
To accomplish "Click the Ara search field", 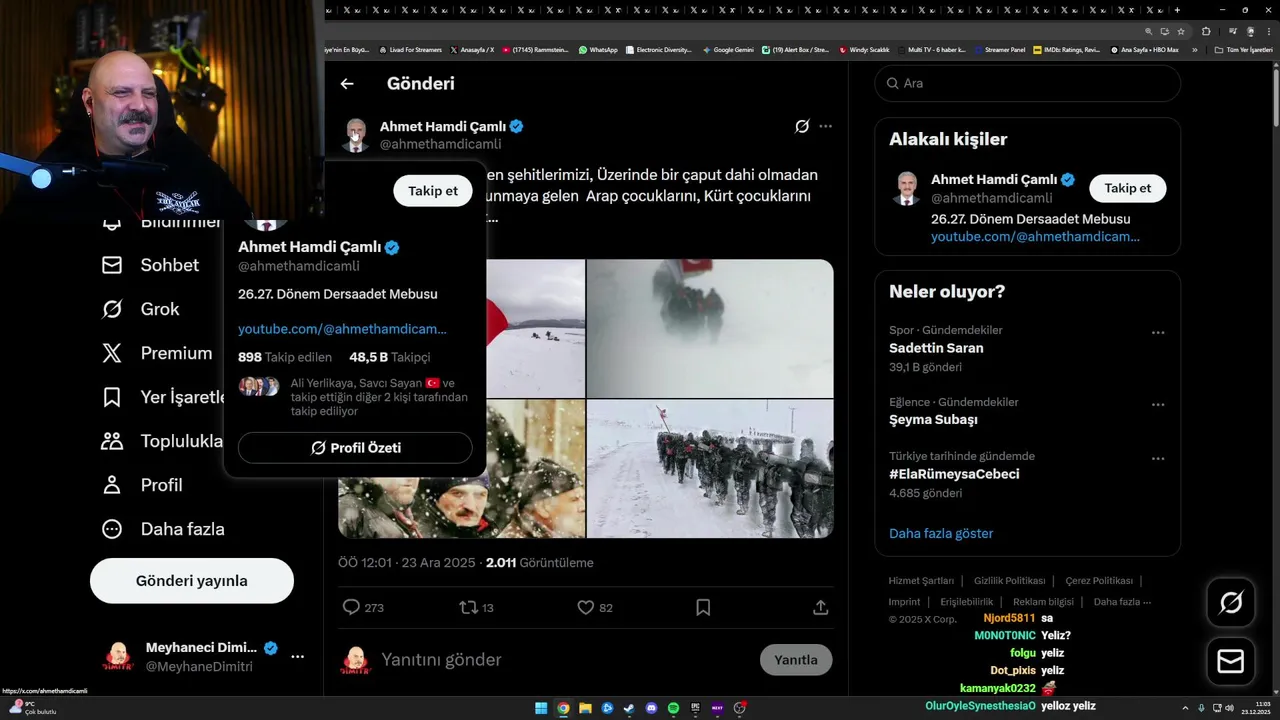I will coord(1027,83).
